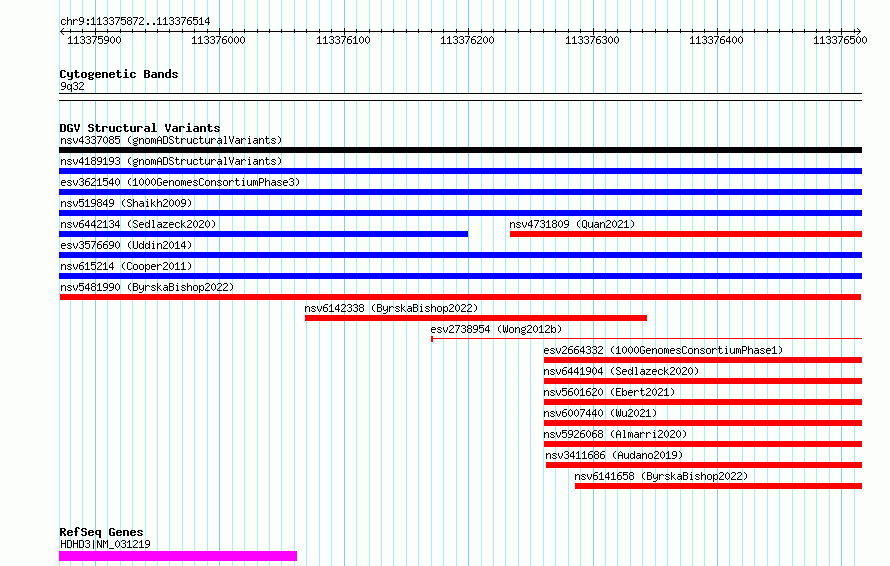
Task: Click the red nsv5601620 bar
Action: 703,403
